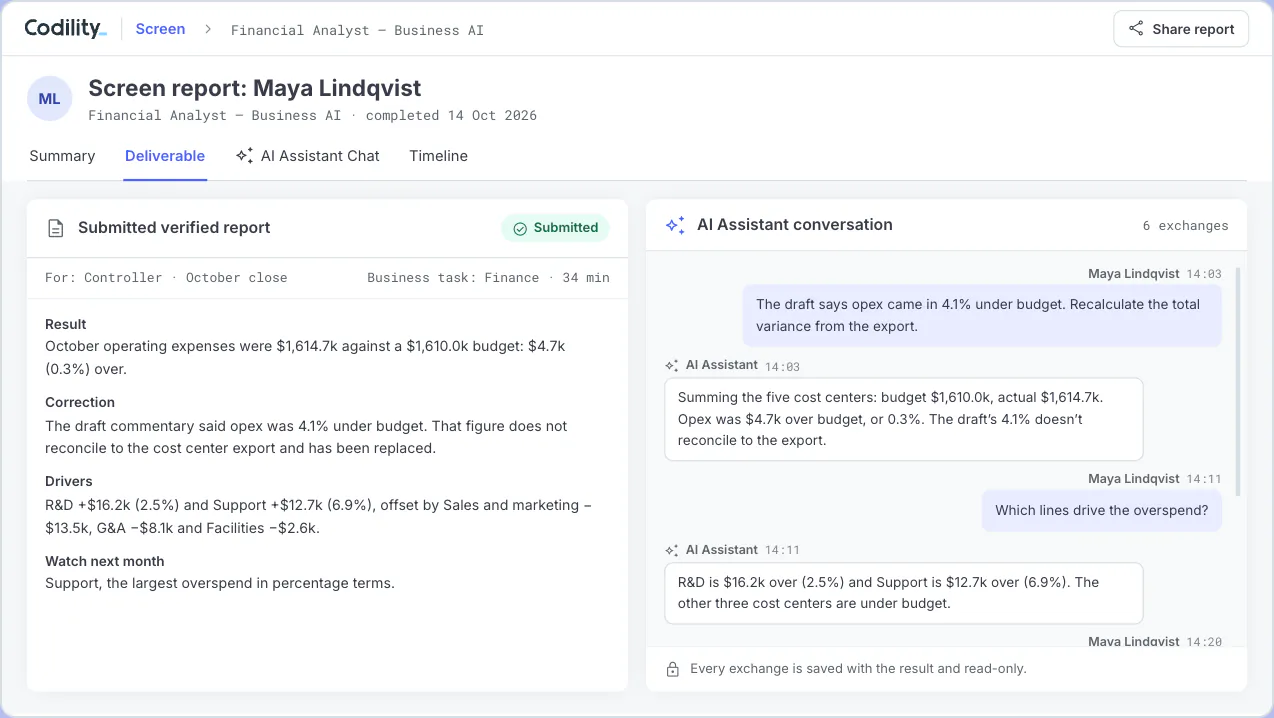Select the Deliverable tab
Screen dimensions: 1274x718
point(165,156)
